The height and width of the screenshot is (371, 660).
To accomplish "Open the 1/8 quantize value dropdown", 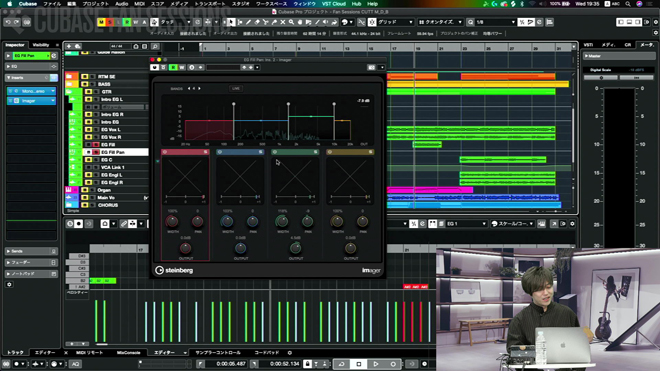I will (495, 22).
